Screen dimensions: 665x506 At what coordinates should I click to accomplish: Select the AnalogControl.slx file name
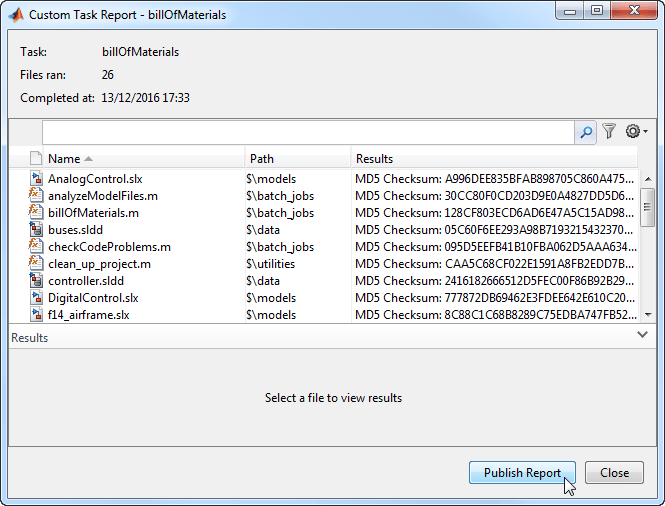pos(95,179)
